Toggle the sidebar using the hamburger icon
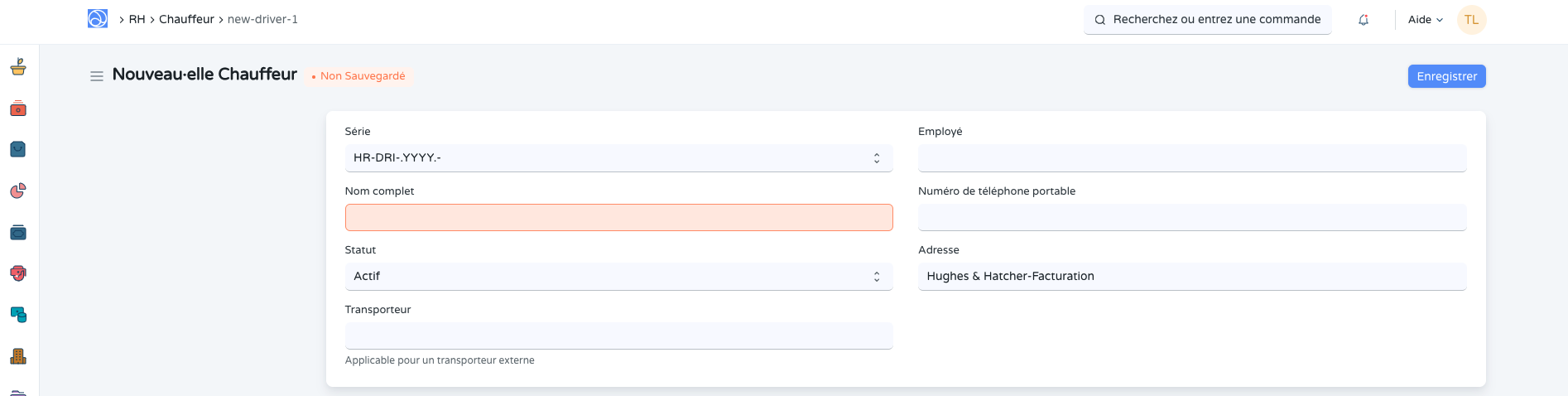The height and width of the screenshot is (396, 1568). [97, 76]
